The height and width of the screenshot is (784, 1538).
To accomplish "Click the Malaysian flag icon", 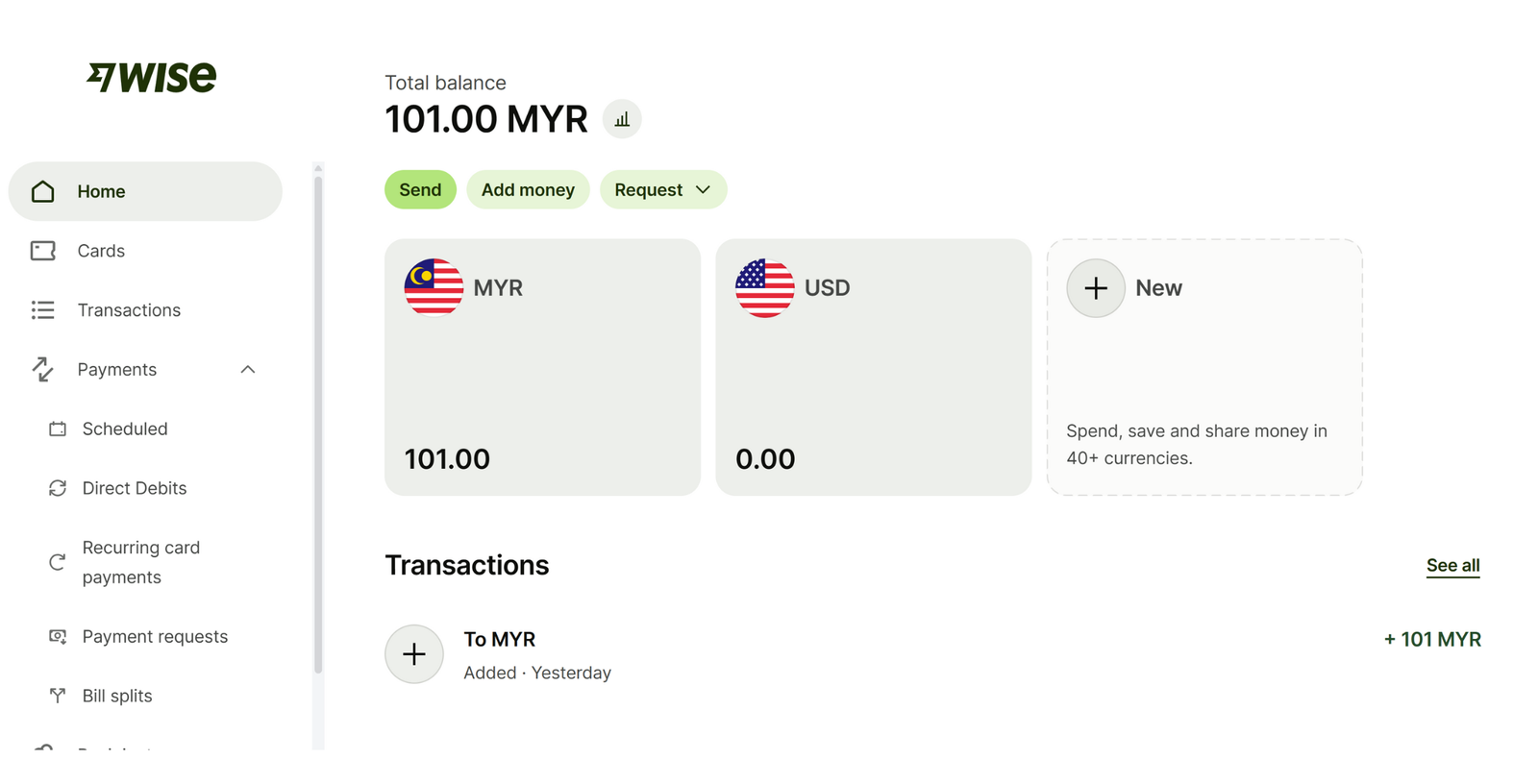I will (x=434, y=287).
